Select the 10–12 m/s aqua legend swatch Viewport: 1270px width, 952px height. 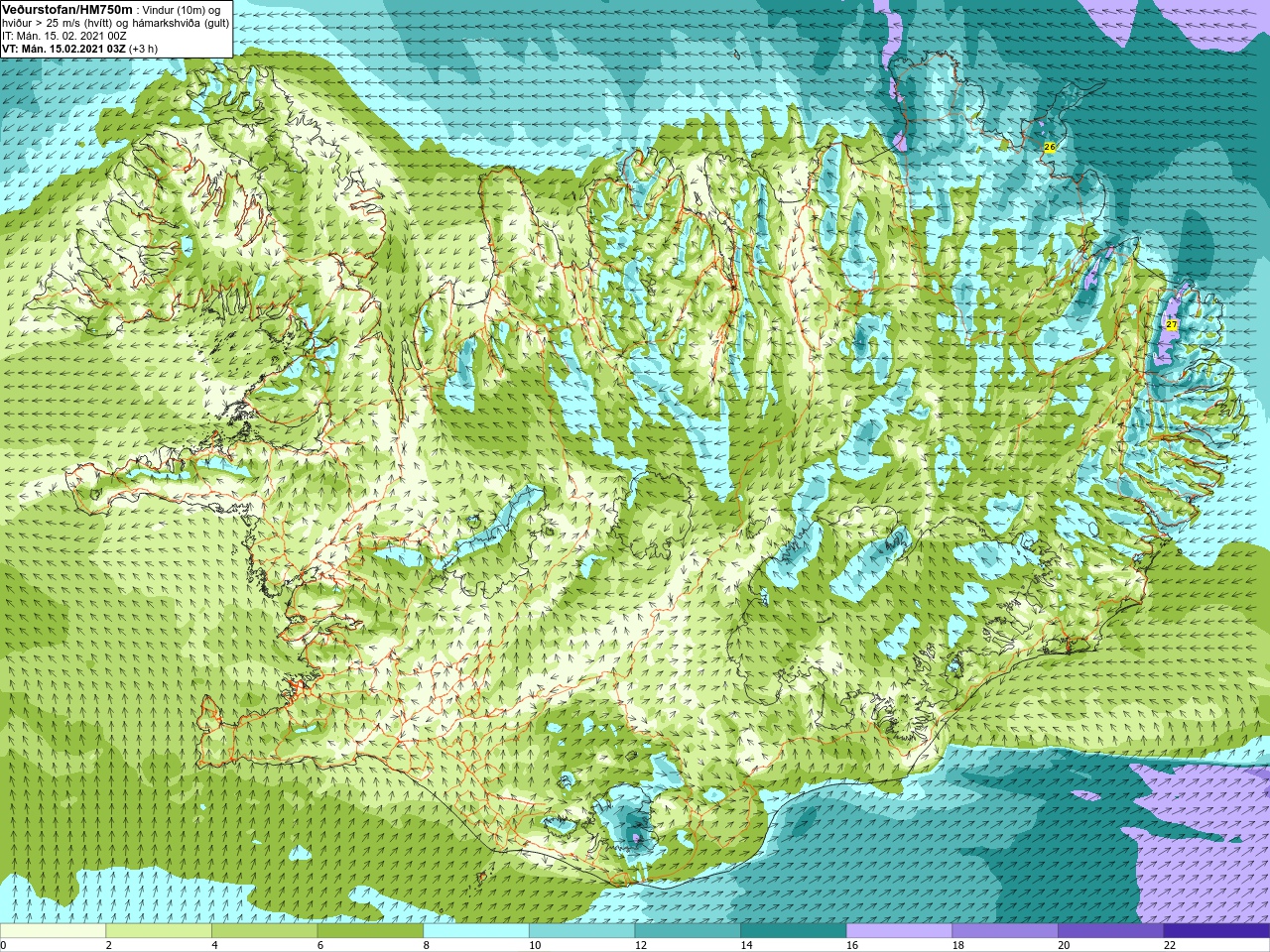581,931
